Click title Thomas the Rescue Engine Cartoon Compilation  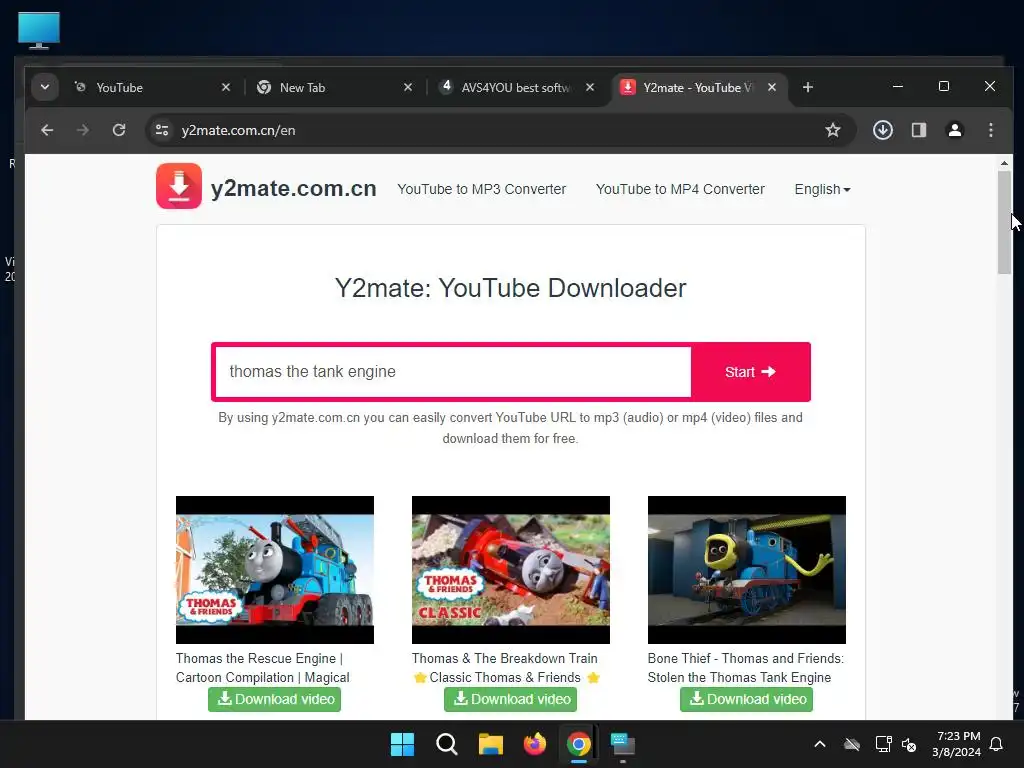click(263, 667)
